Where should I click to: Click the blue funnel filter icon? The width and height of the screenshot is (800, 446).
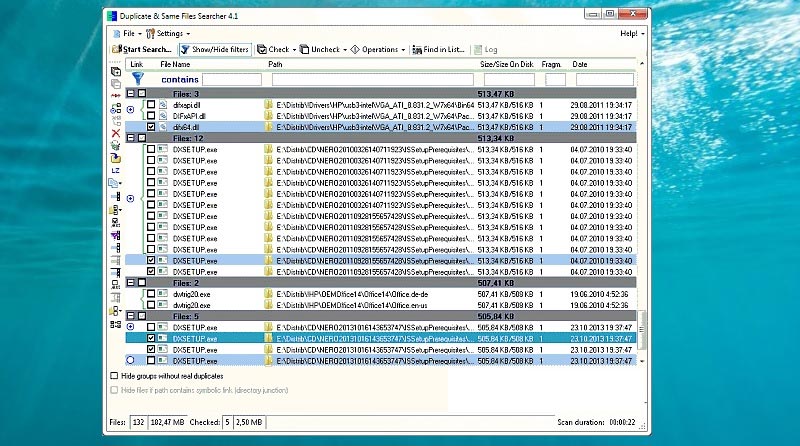point(140,78)
